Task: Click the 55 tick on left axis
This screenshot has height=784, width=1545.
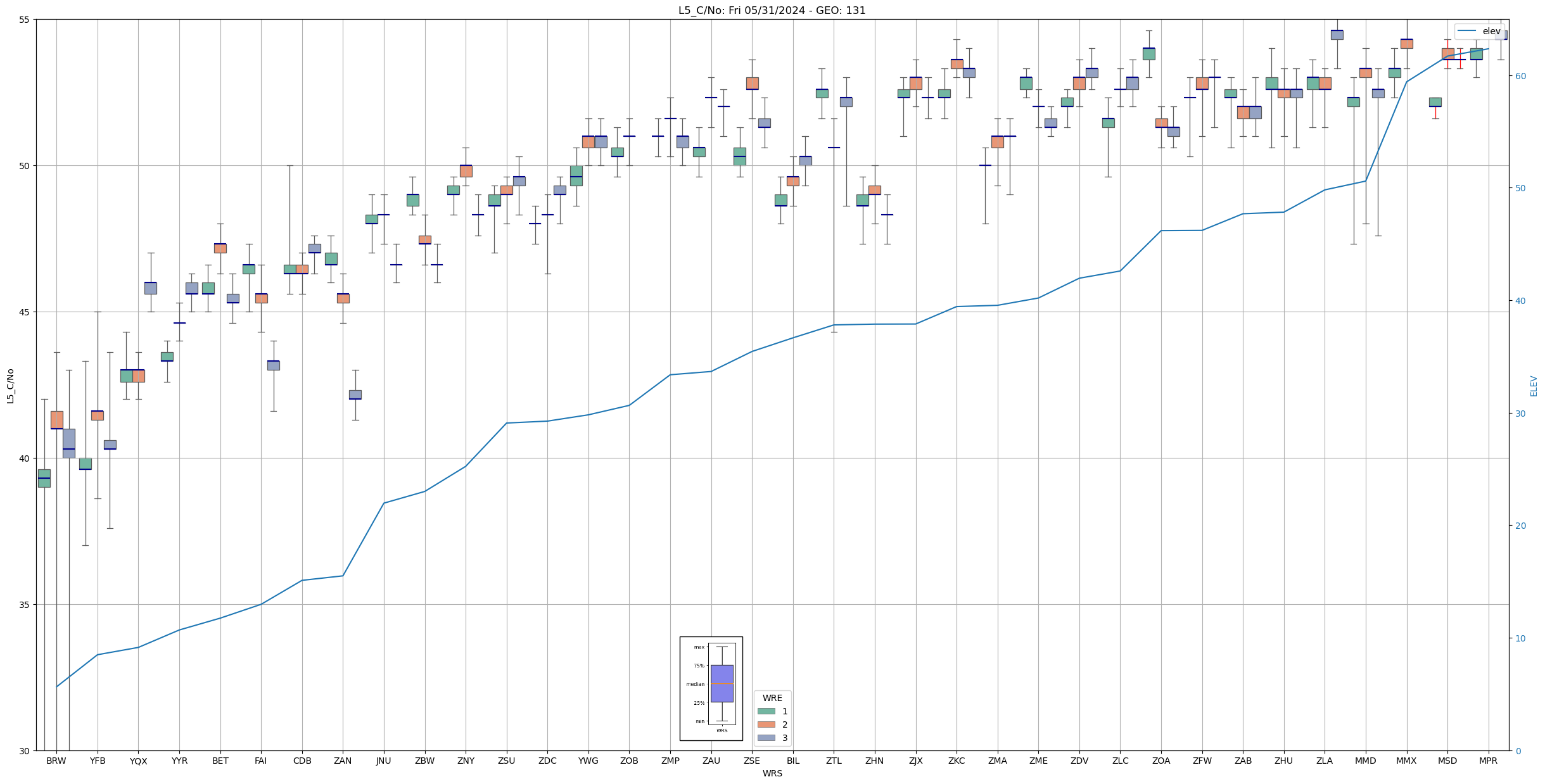Action: pyautogui.click(x=24, y=20)
